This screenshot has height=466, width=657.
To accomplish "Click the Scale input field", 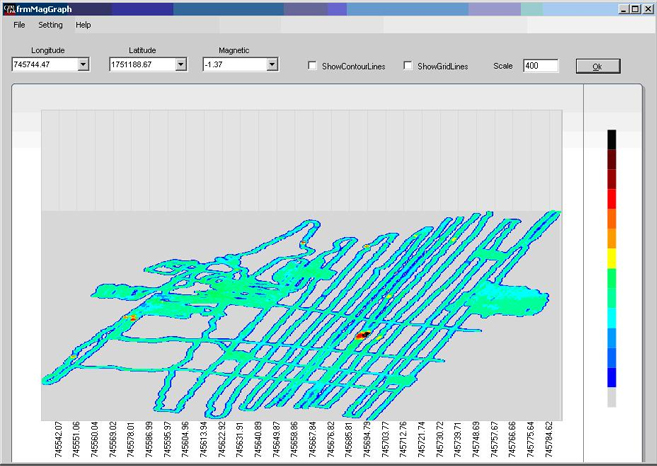I will (540, 66).
